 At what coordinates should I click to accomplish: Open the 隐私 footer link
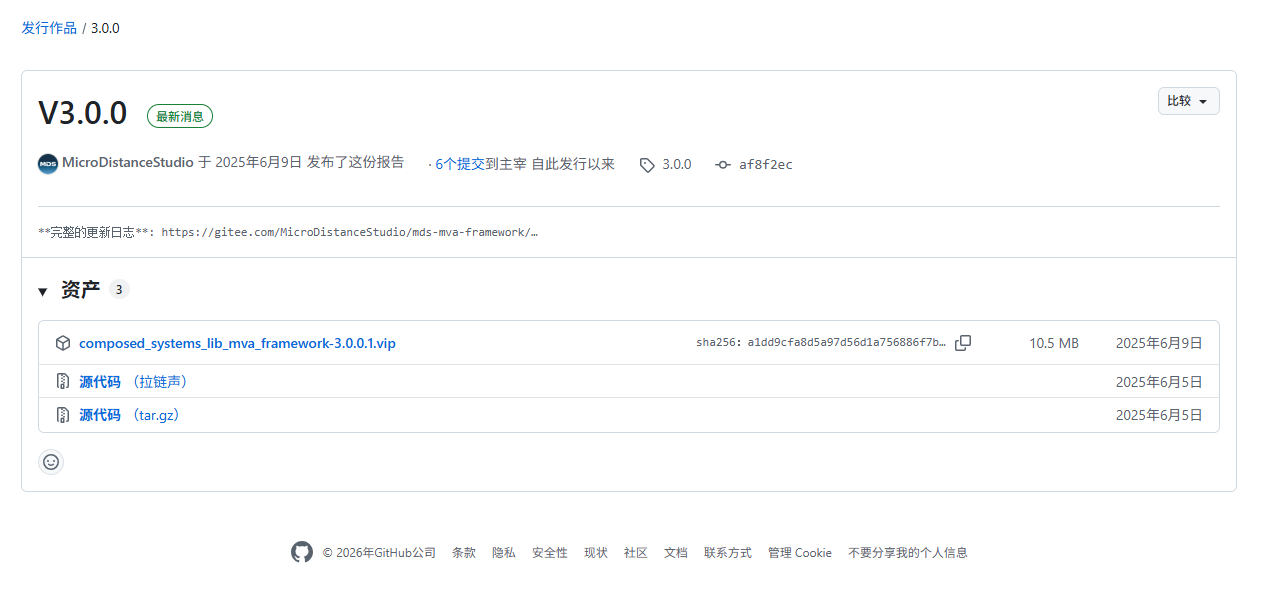[x=504, y=553]
